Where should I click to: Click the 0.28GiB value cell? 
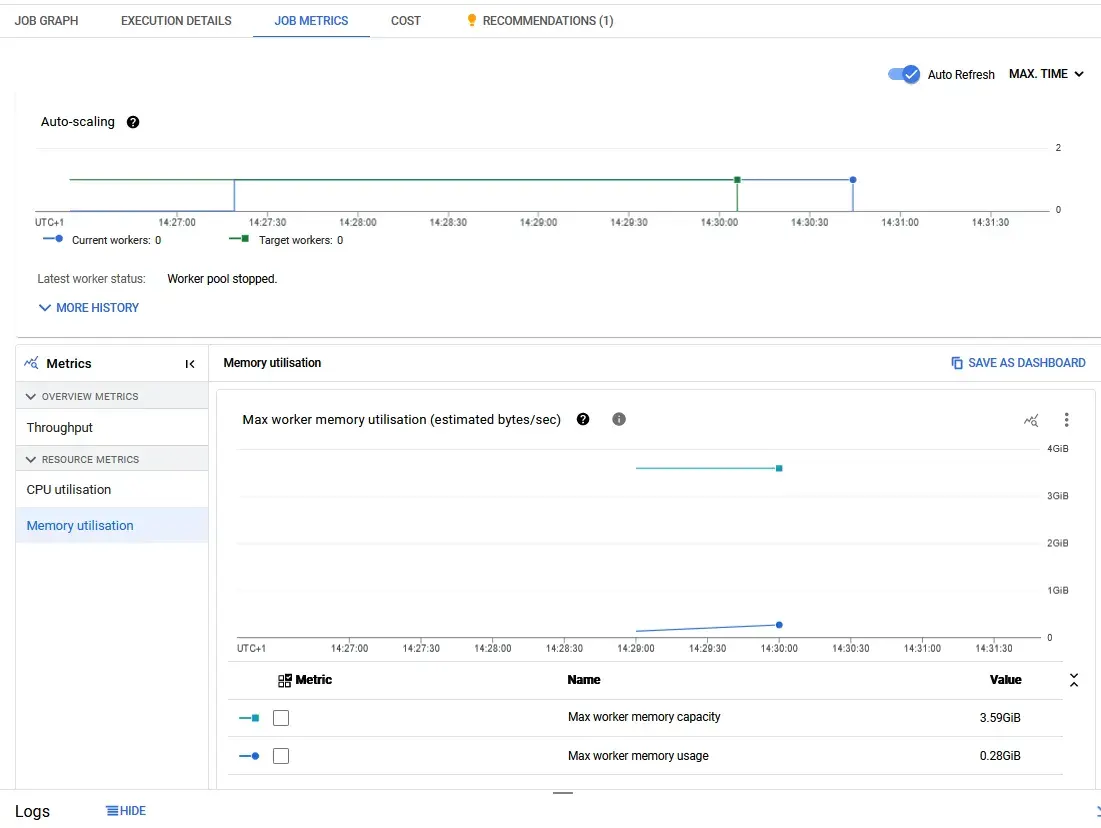point(1000,756)
